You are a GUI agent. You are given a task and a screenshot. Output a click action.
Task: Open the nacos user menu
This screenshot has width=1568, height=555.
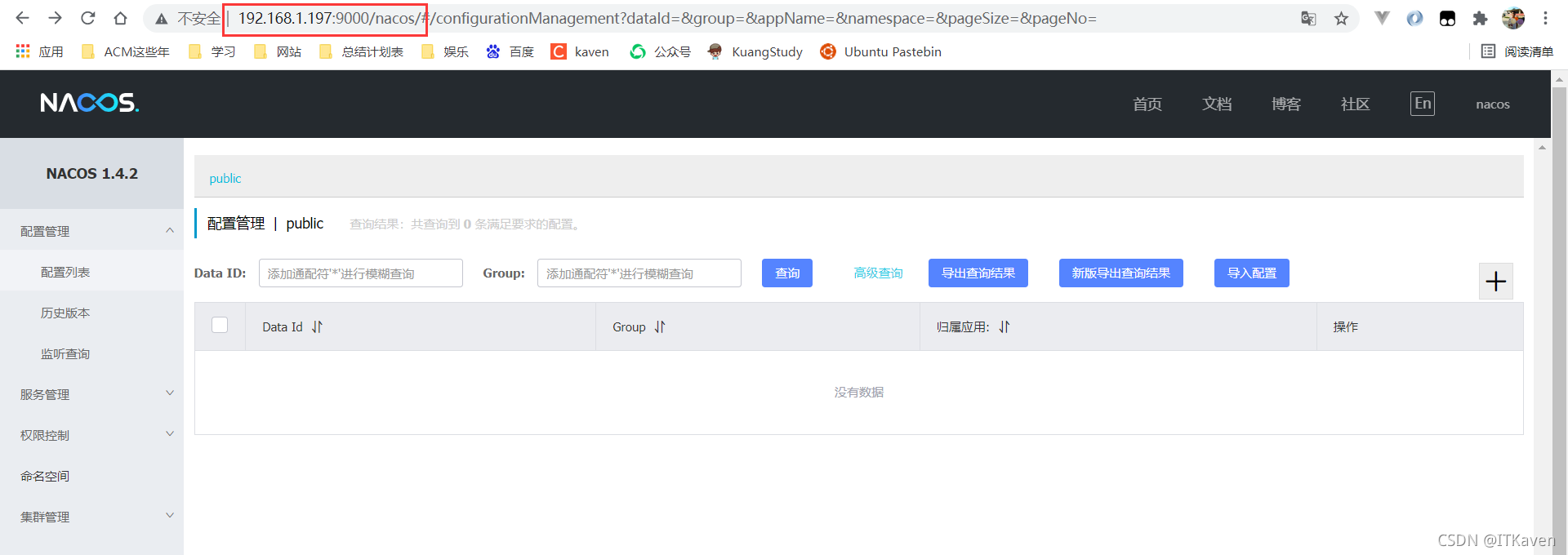pos(1493,104)
